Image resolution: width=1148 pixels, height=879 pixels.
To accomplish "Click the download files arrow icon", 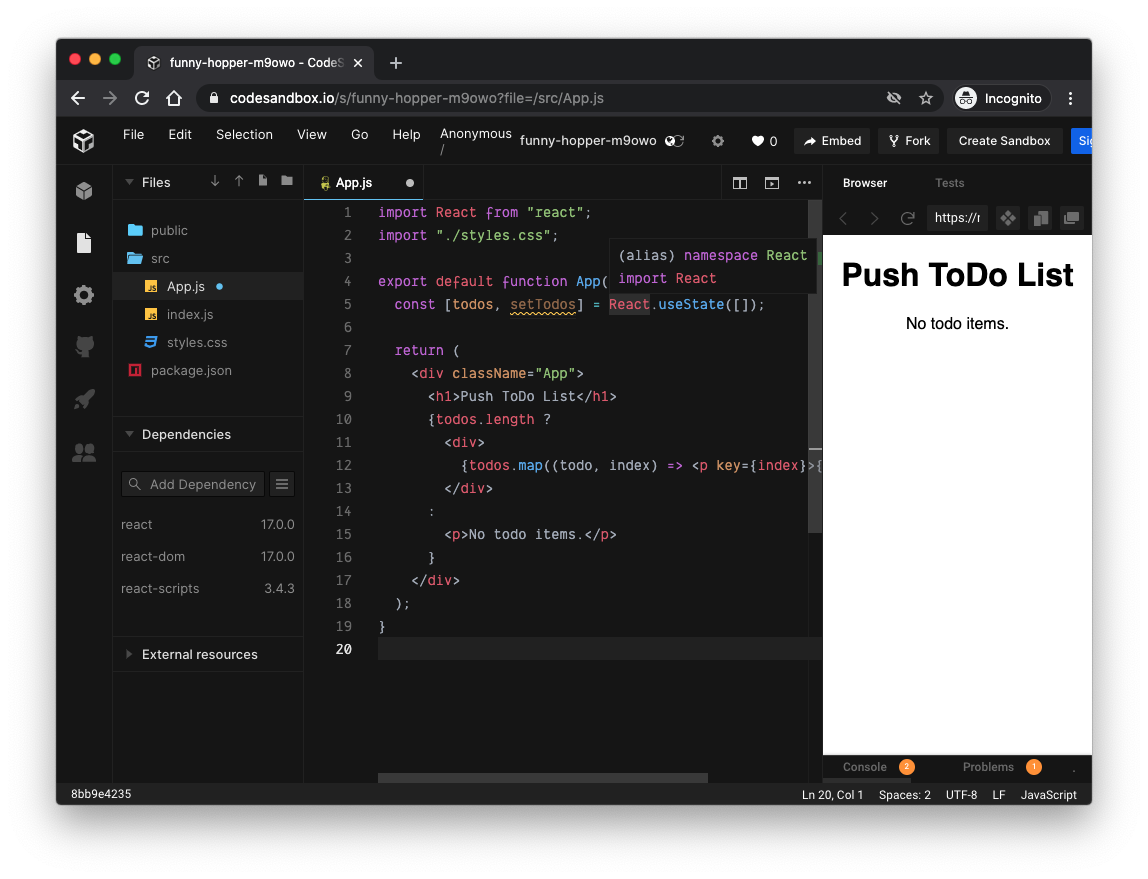I will click(215, 182).
